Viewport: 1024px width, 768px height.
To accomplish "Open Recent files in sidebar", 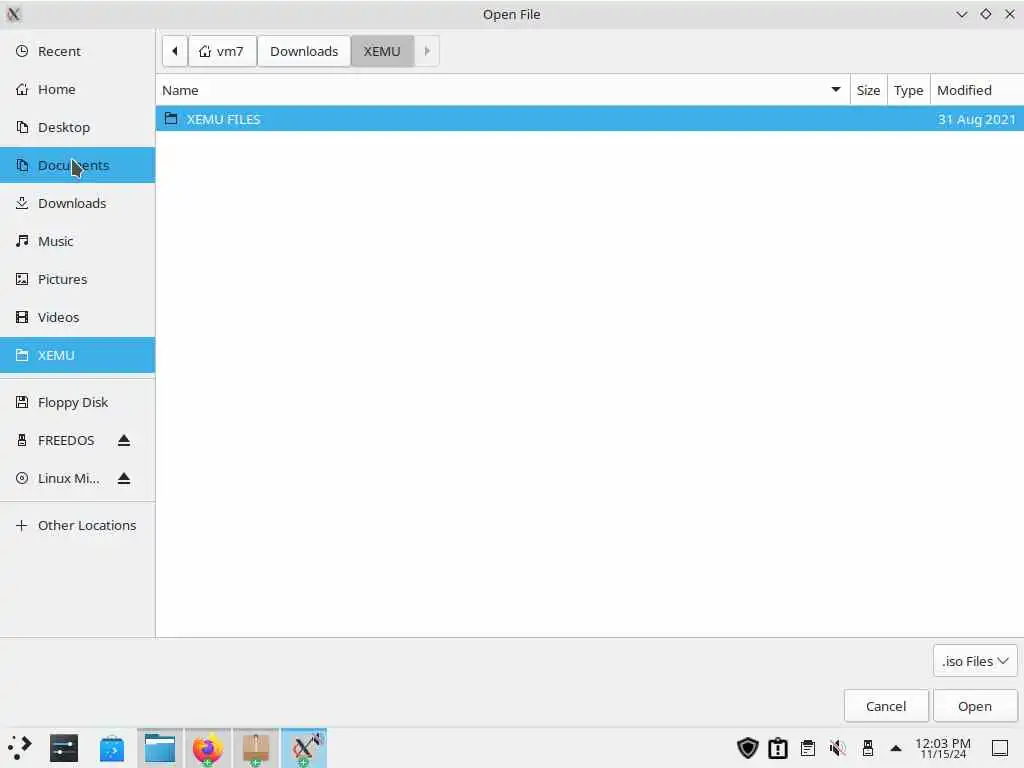I will coord(77,51).
